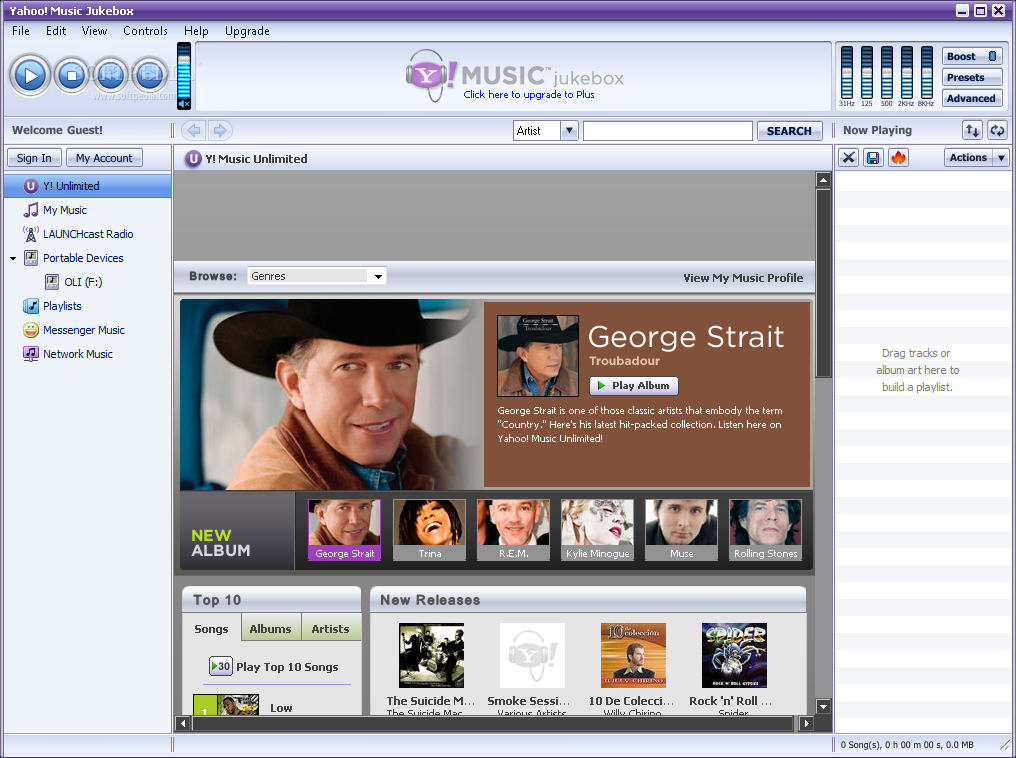The image size is (1016, 758).
Task: Click Play Album for Troubadour
Action: click(633, 385)
